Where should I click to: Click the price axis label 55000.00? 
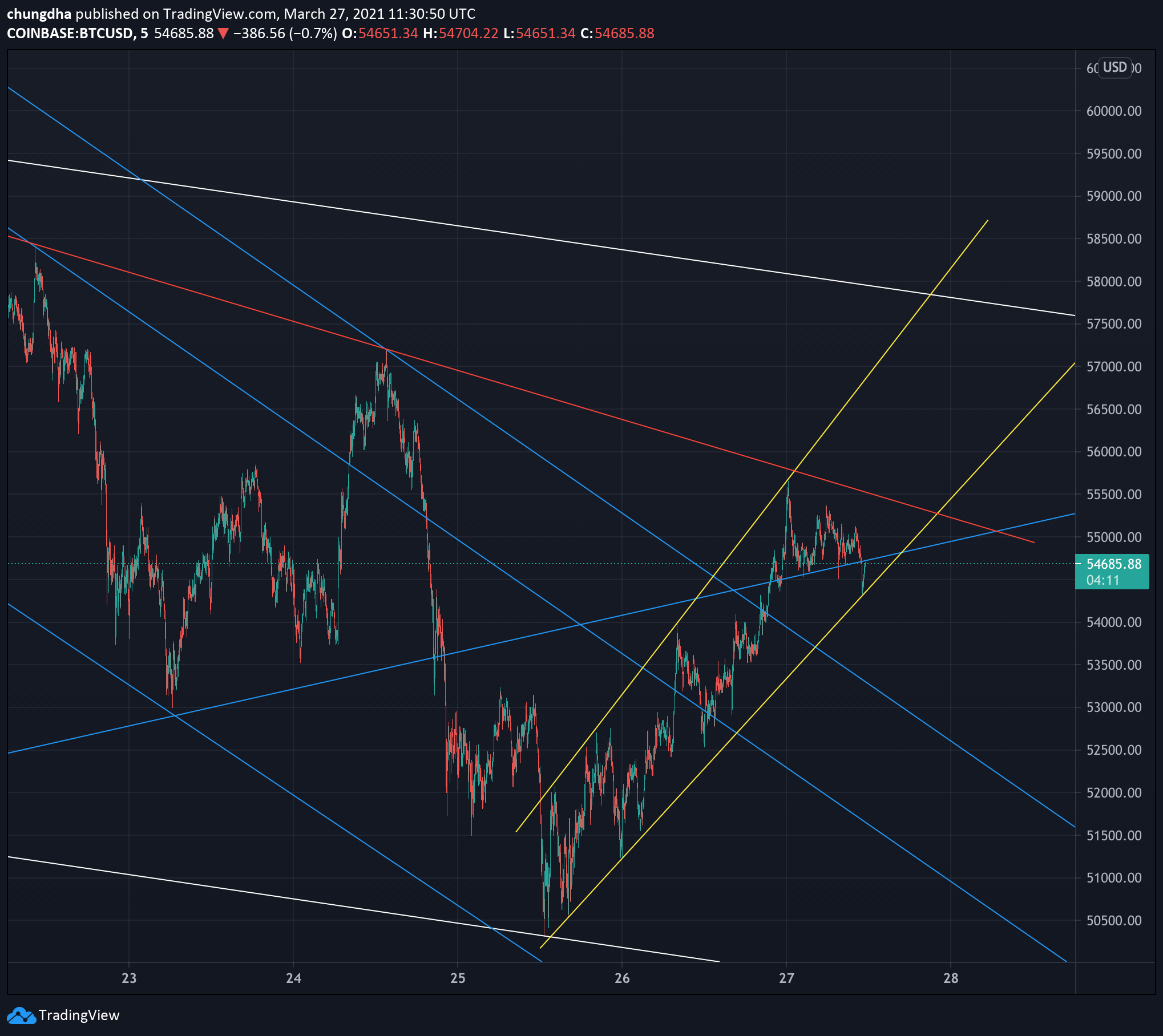coord(1114,537)
